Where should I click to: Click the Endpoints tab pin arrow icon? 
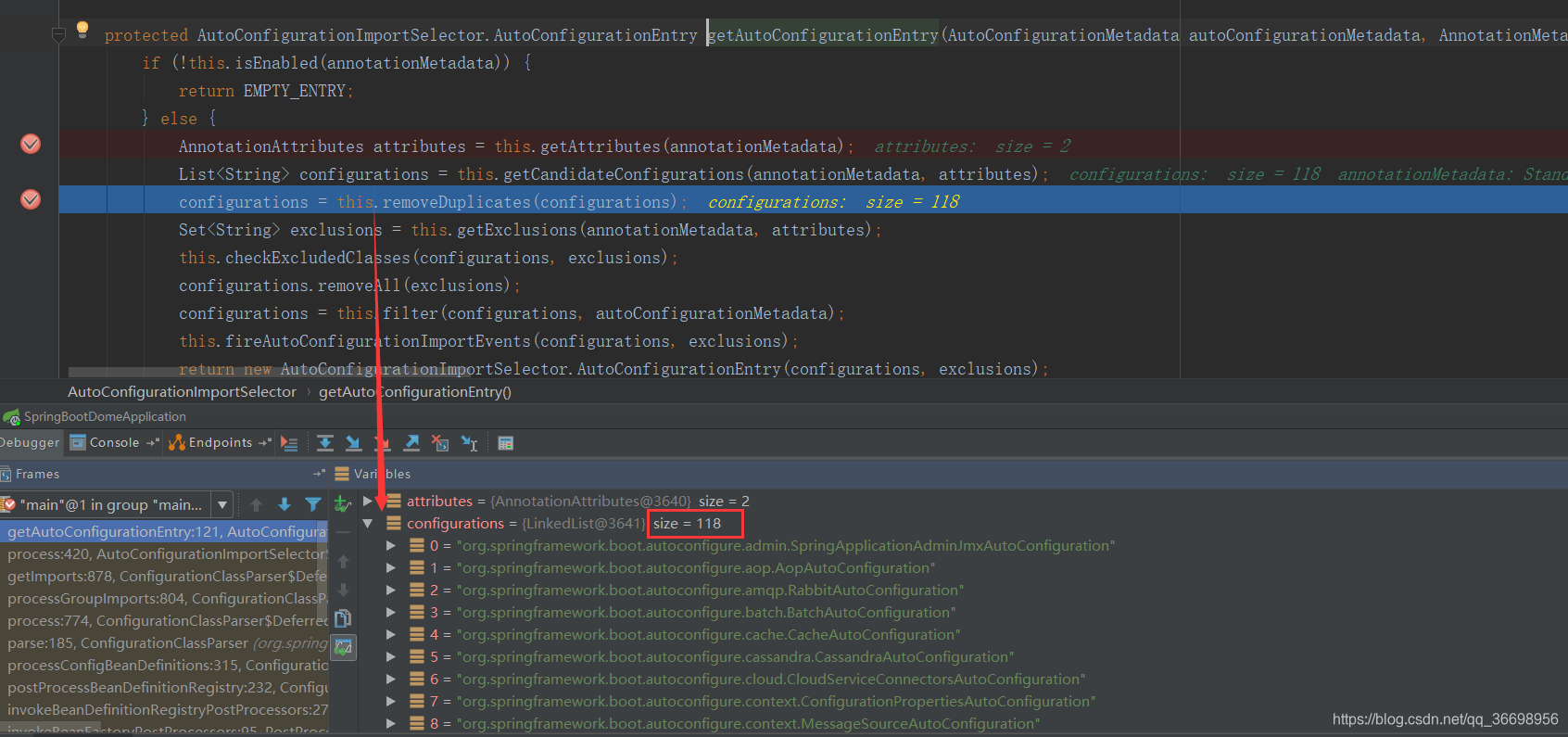265,443
